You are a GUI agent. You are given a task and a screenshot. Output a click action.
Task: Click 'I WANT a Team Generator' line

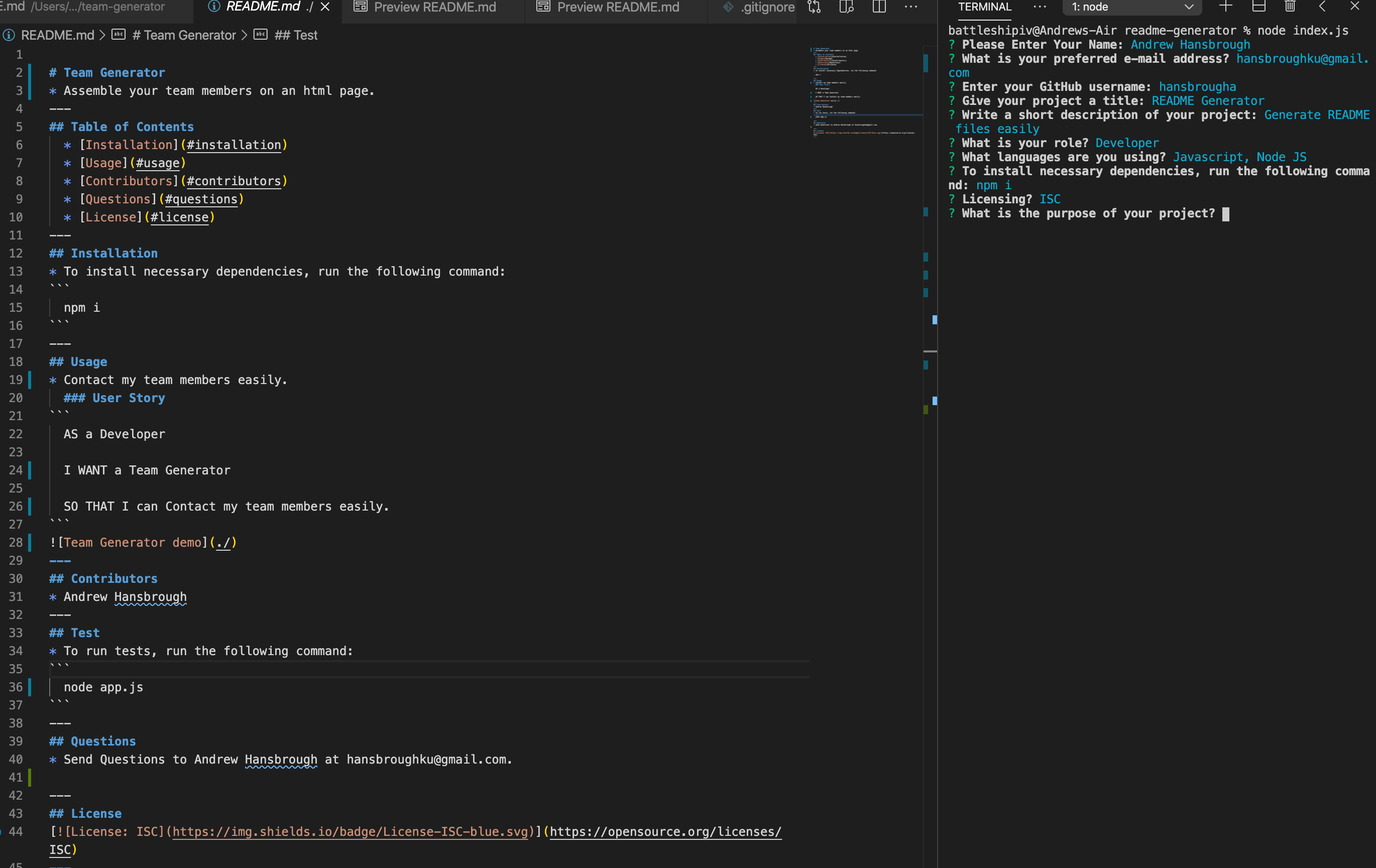point(147,470)
